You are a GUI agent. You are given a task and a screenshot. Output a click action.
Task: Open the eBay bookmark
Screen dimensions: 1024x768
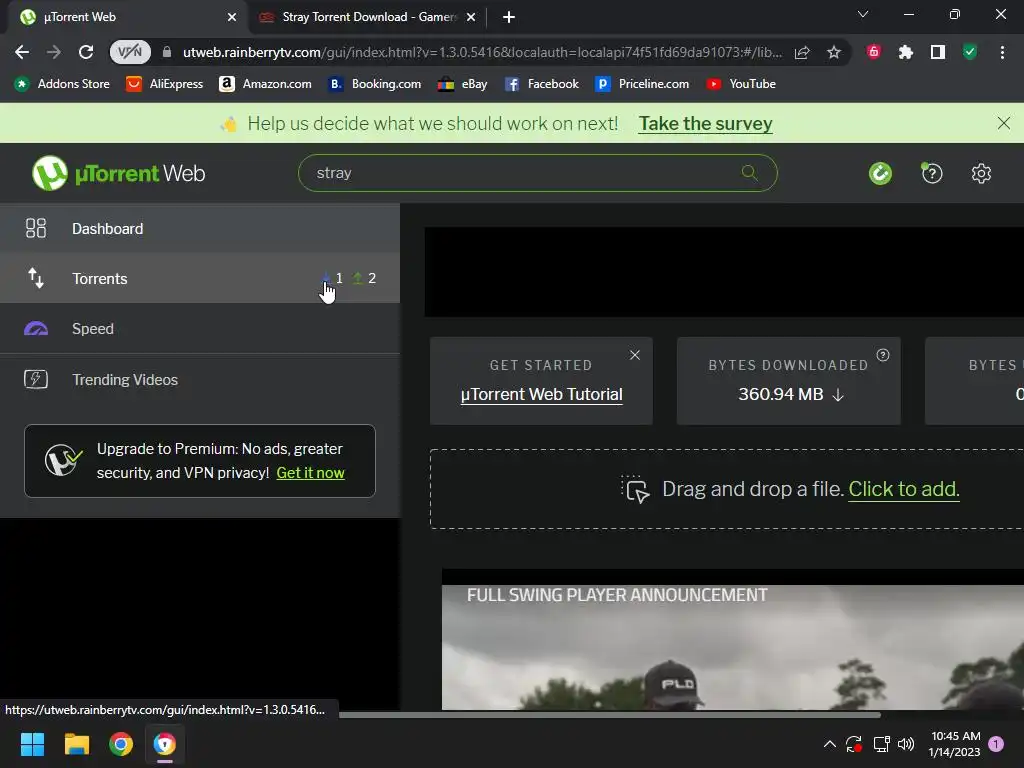pos(462,84)
